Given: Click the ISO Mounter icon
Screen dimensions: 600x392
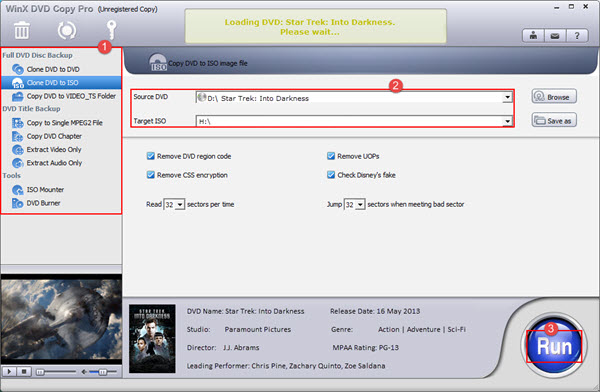Looking at the screenshot, I should pyautogui.click(x=18, y=190).
